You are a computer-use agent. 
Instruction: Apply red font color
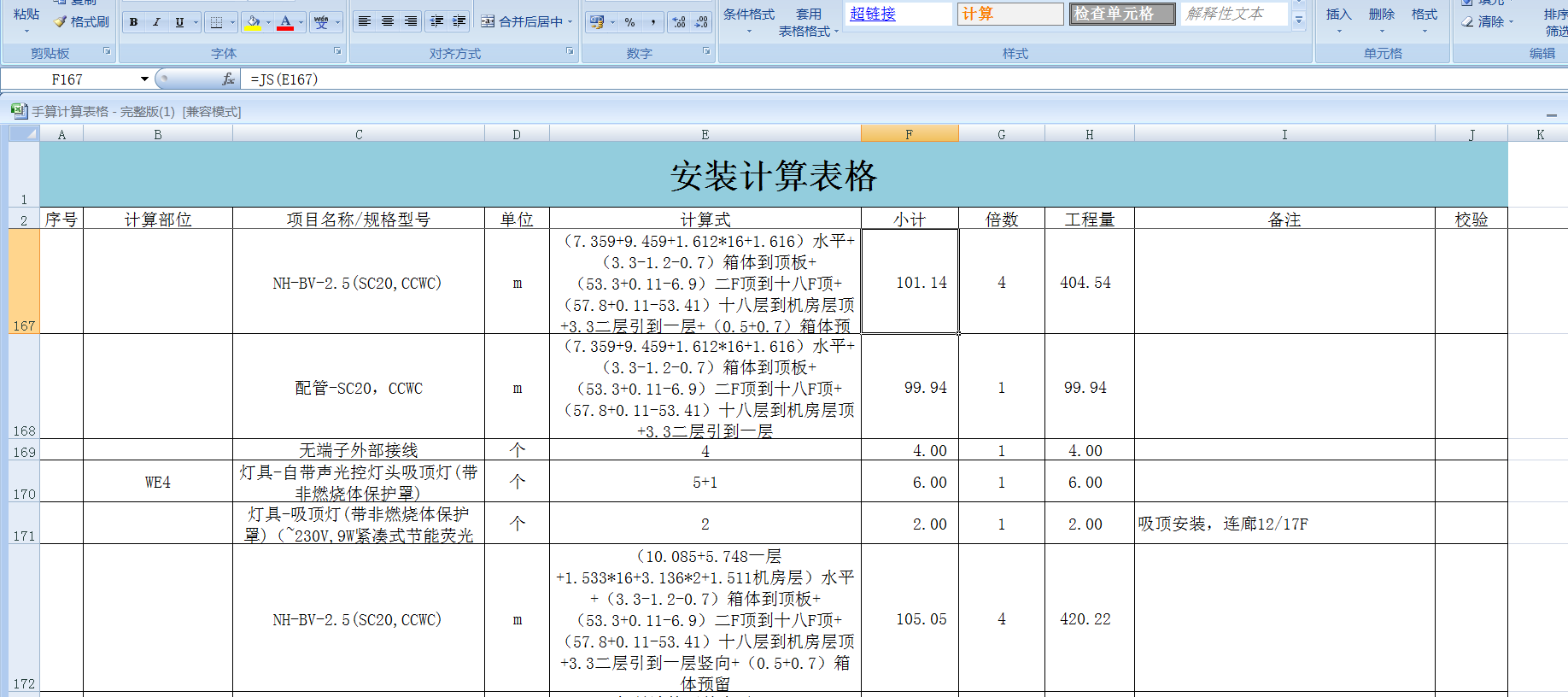pyautogui.click(x=285, y=22)
